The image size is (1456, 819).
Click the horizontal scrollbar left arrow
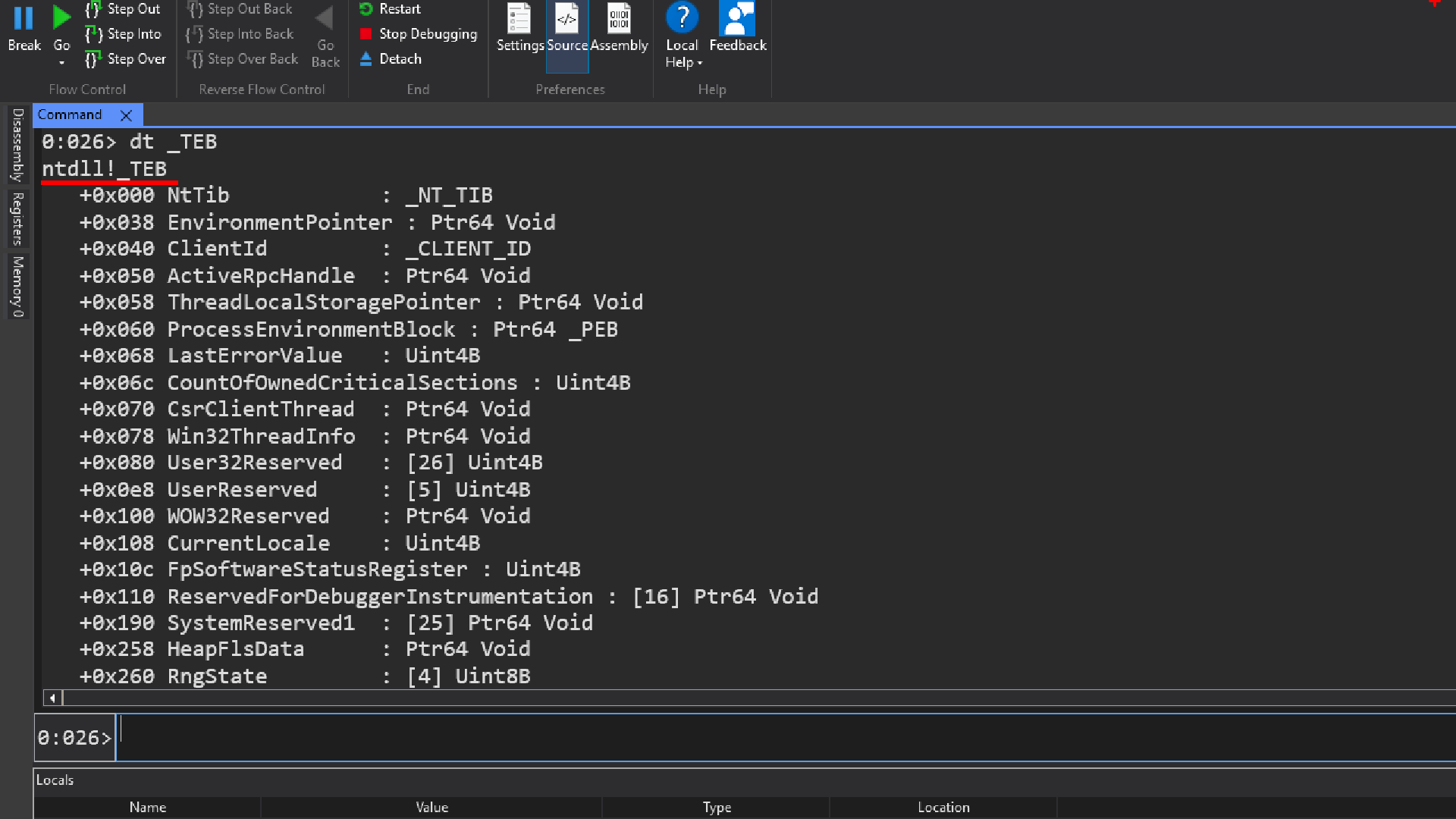pos(52,698)
